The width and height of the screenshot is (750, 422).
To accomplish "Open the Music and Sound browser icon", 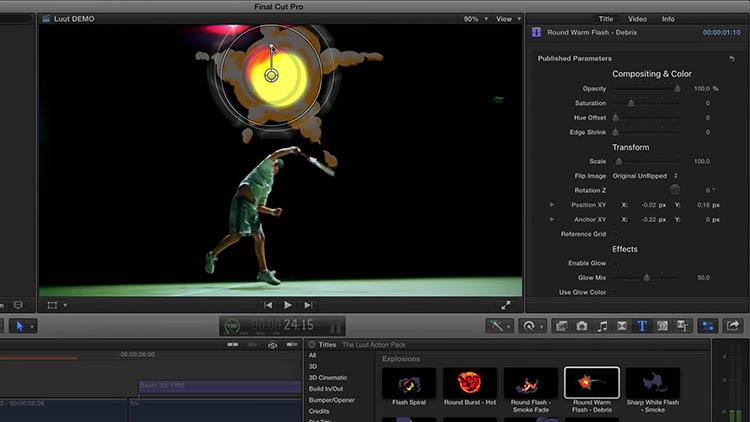I will tap(602, 326).
